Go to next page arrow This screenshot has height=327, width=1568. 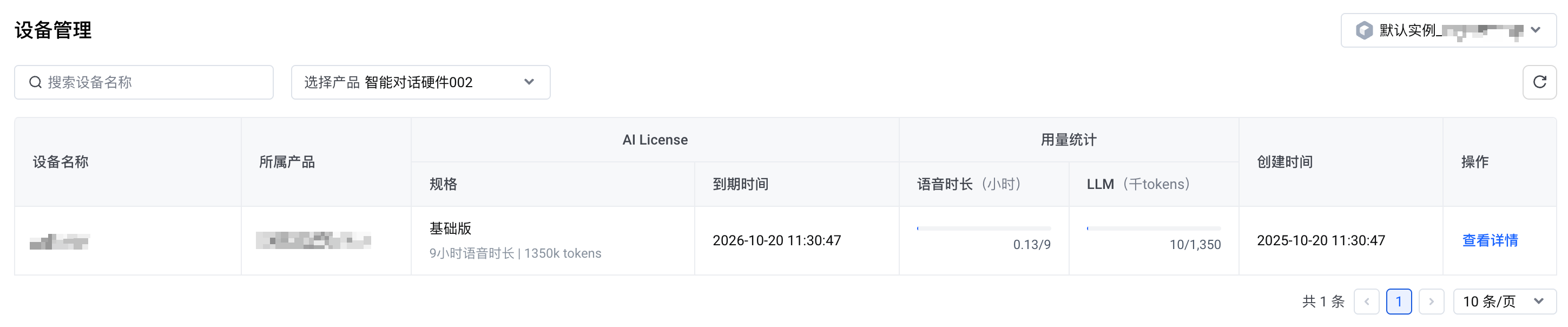click(1431, 302)
